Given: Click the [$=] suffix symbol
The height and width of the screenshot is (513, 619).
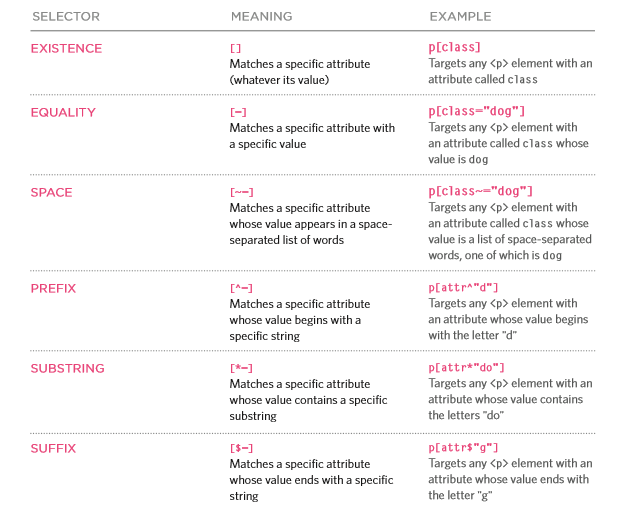Looking at the screenshot, I should click(x=241, y=449).
